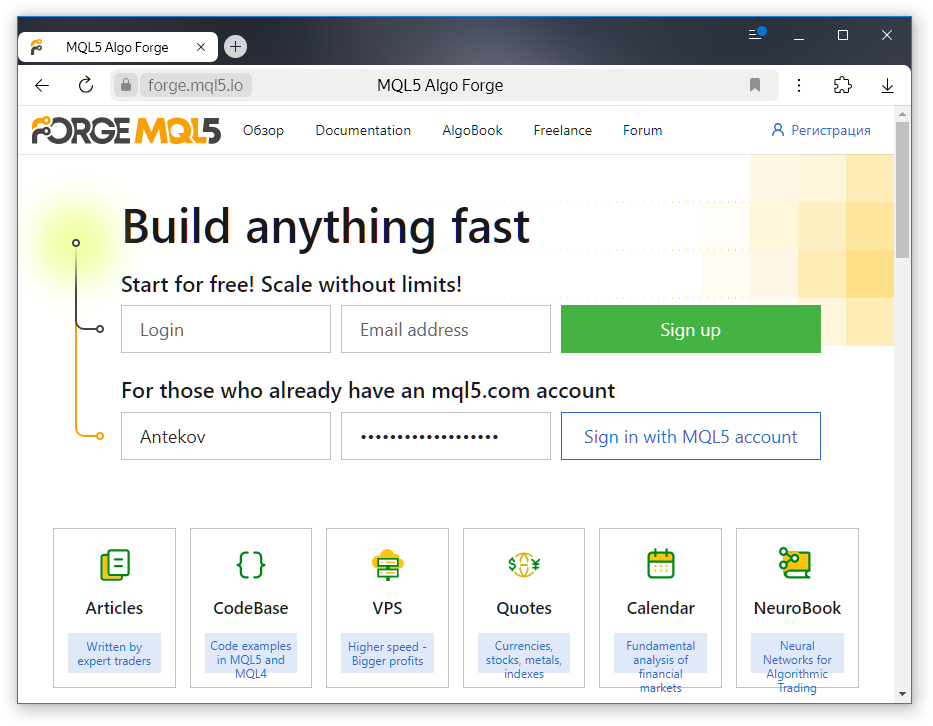
Task: Click the Antekov username field
Action: click(226, 436)
